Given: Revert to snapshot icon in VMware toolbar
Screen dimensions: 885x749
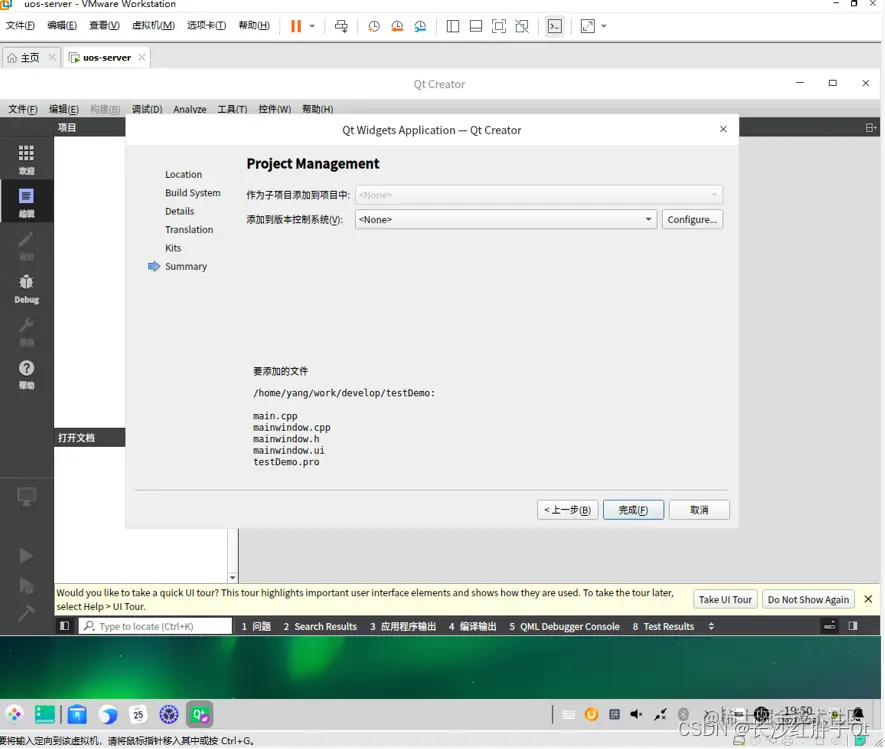Looking at the screenshot, I should click(397, 26).
